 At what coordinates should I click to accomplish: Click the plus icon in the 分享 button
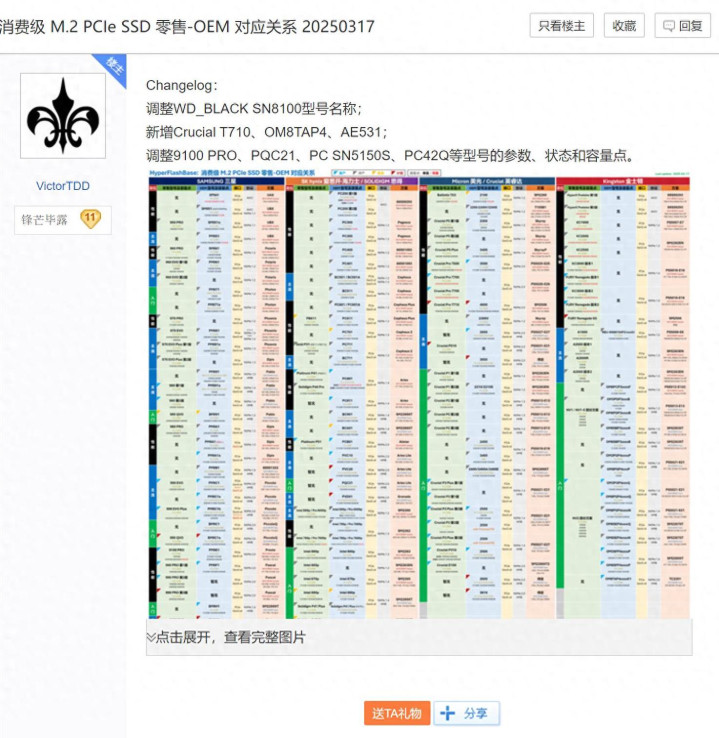[x=447, y=713]
